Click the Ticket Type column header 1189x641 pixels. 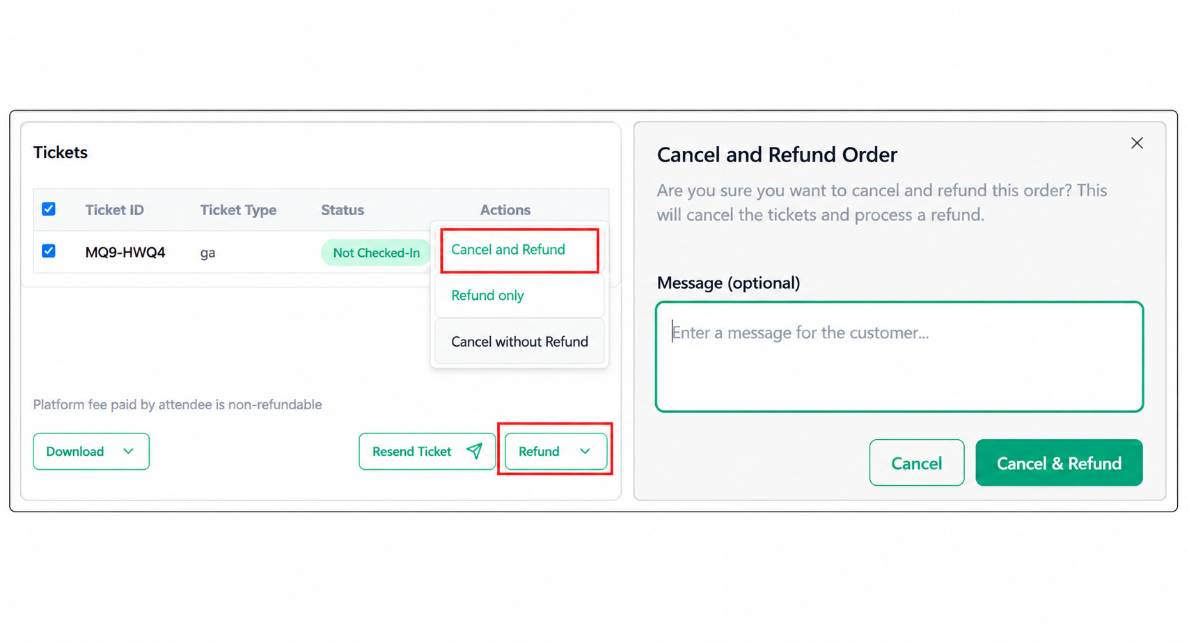coord(238,210)
